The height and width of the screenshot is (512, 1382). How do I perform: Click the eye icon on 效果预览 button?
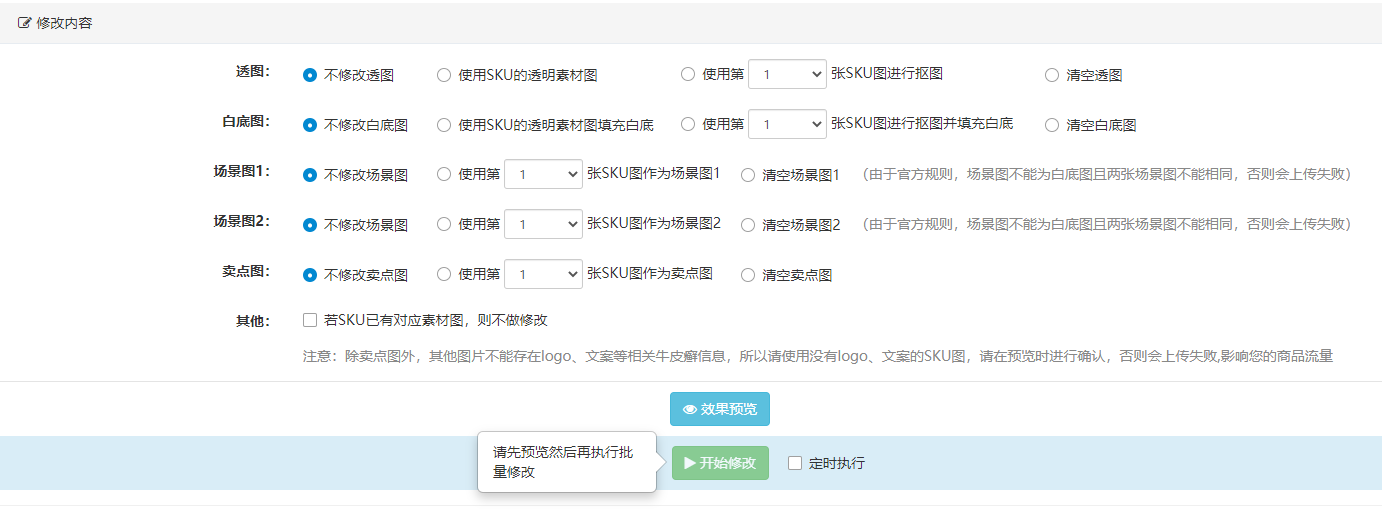[x=690, y=409]
